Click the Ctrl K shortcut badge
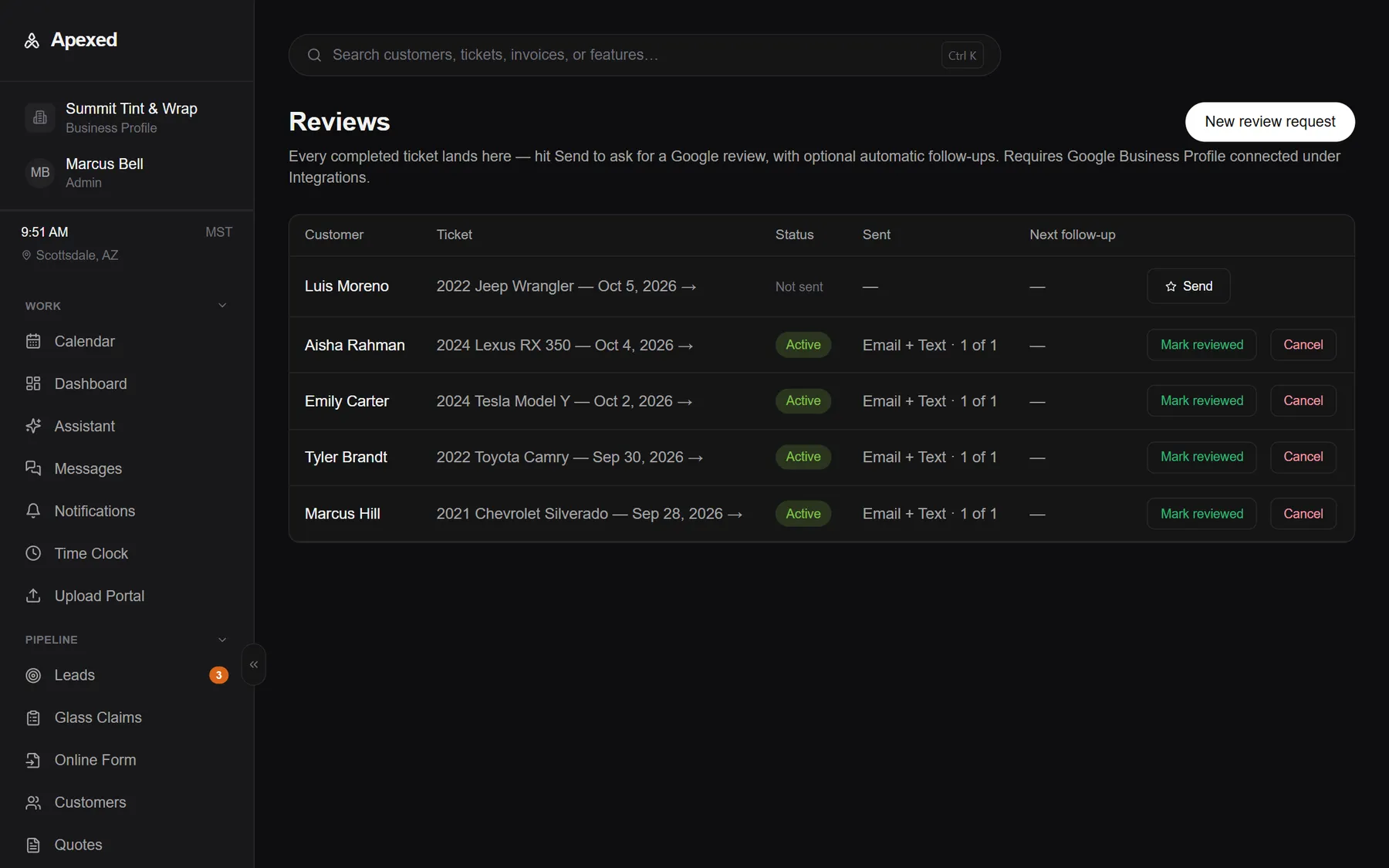 pyautogui.click(x=962, y=56)
